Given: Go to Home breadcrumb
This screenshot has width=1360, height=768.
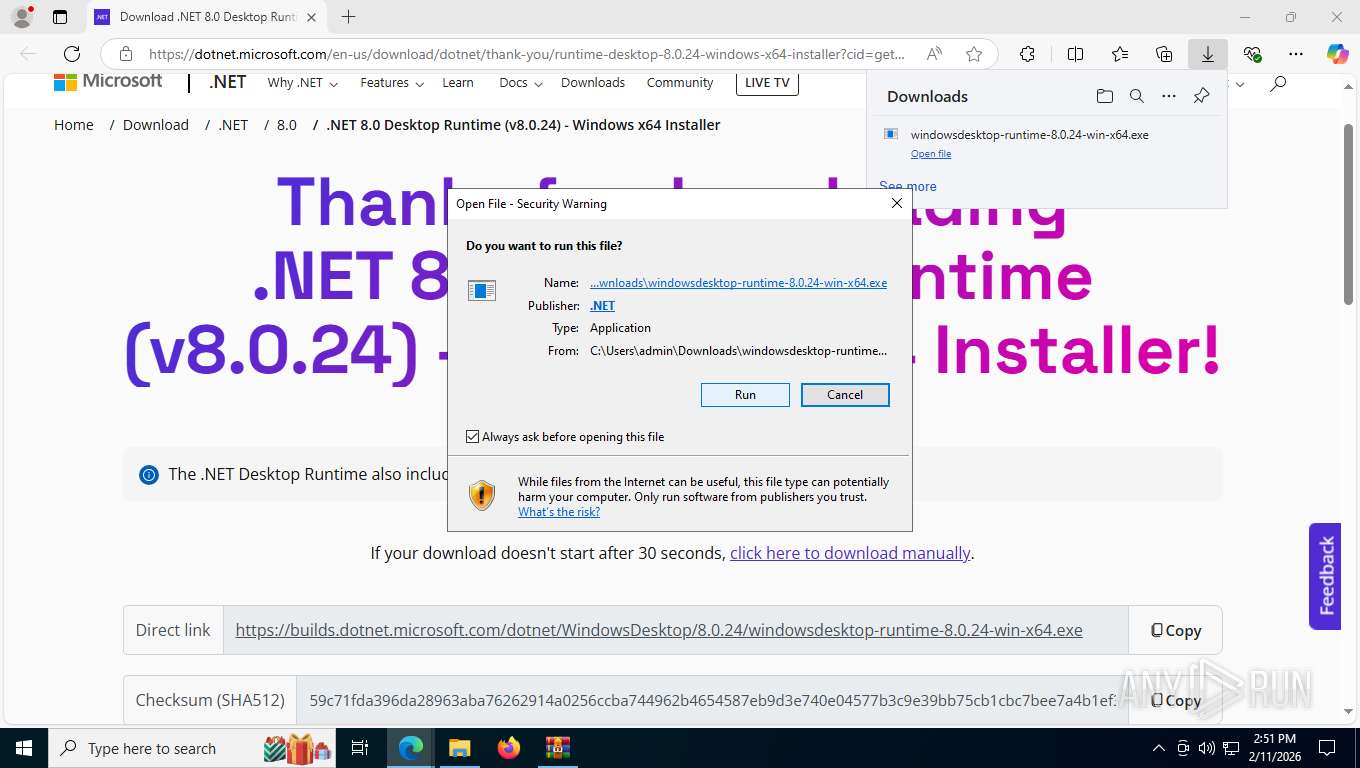Looking at the screenshot, I should coord(74,125).
